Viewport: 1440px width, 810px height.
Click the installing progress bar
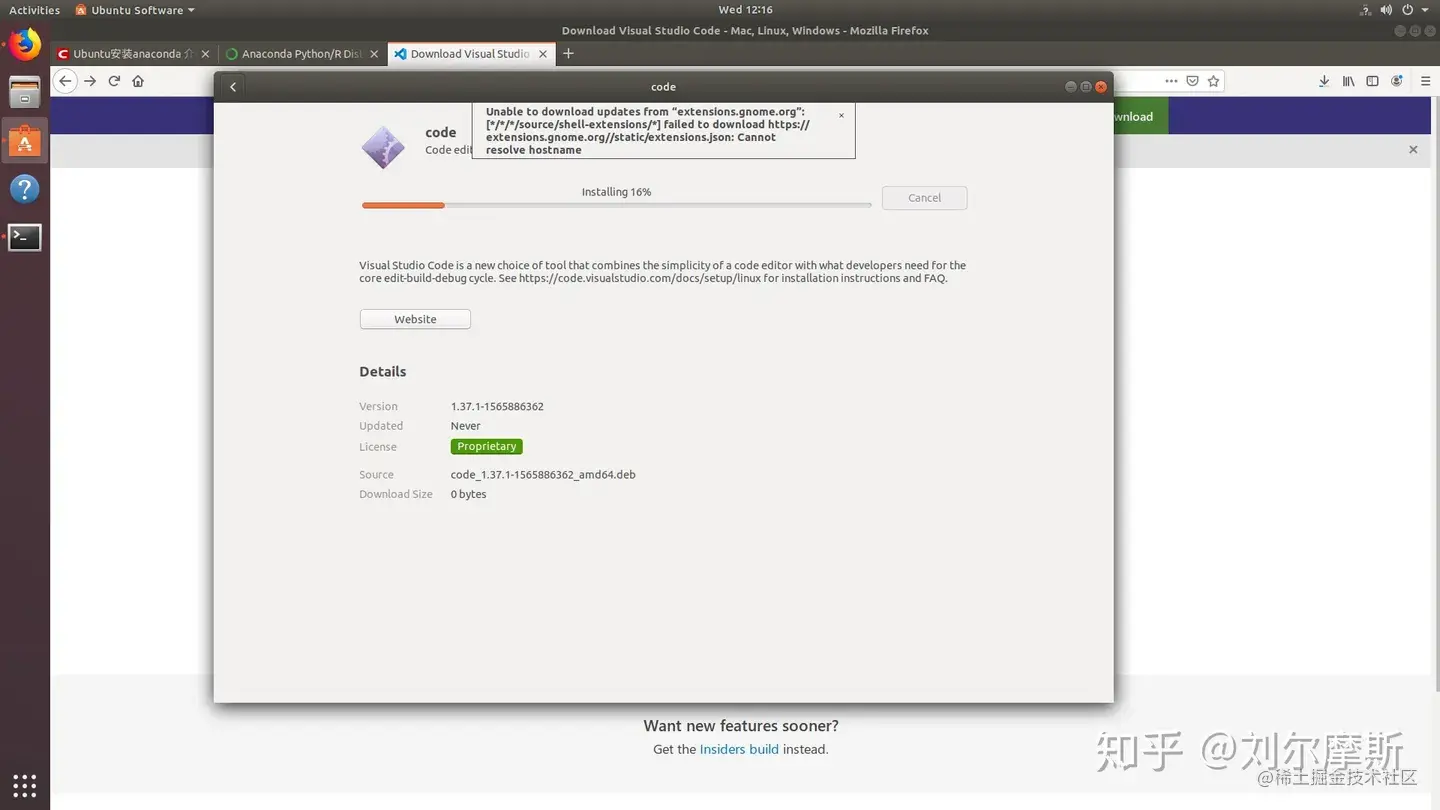click(616, 205)
